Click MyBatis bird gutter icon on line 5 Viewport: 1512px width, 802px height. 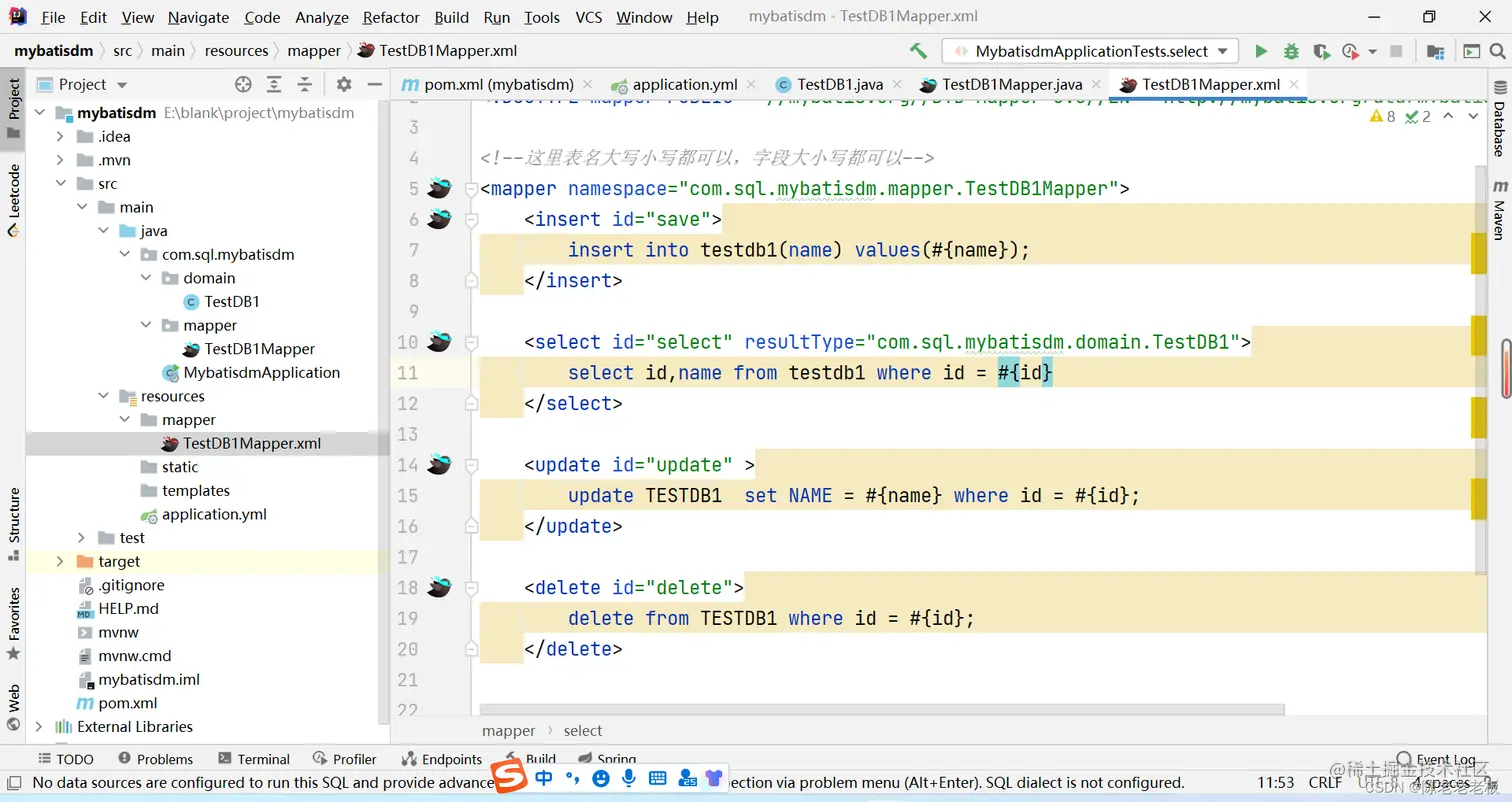click(x=439, y=188)
